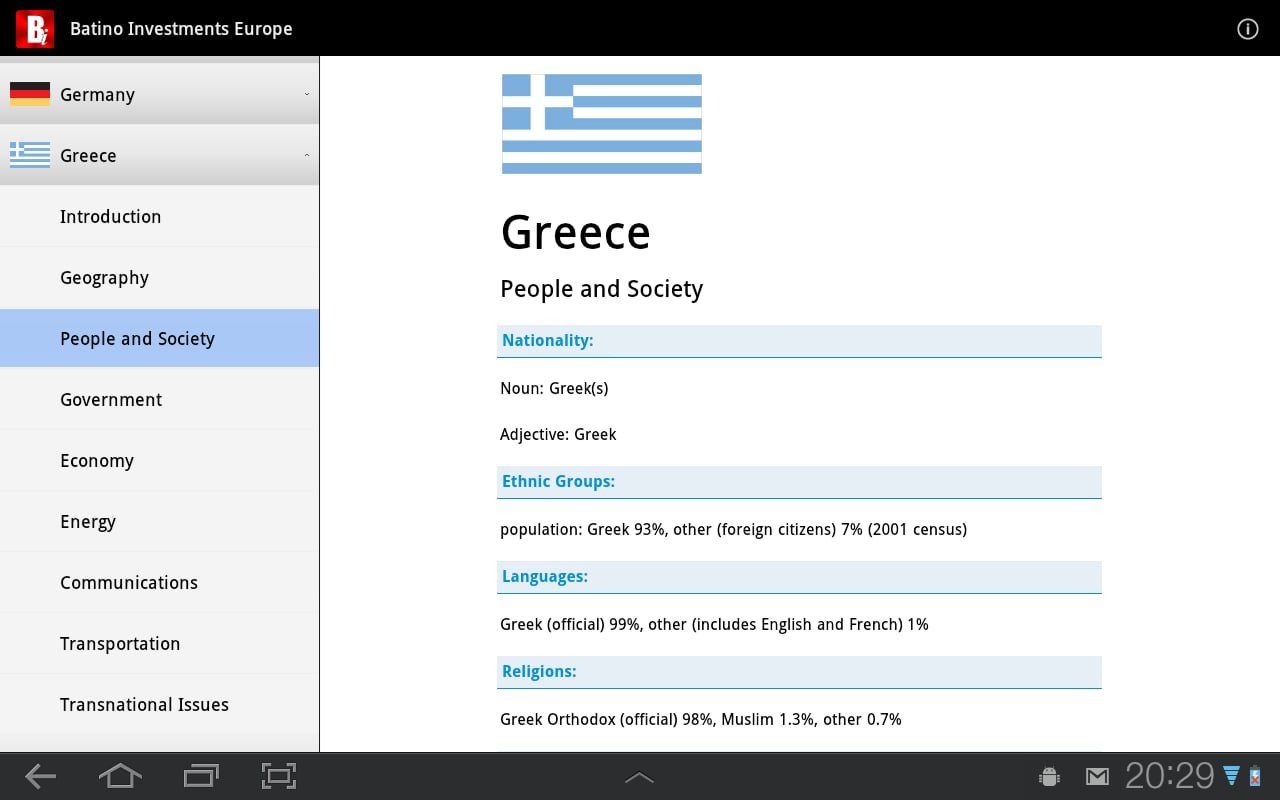Tap the People and Society subtitle
Screen dimensions: 1280x800
(601, 289)
